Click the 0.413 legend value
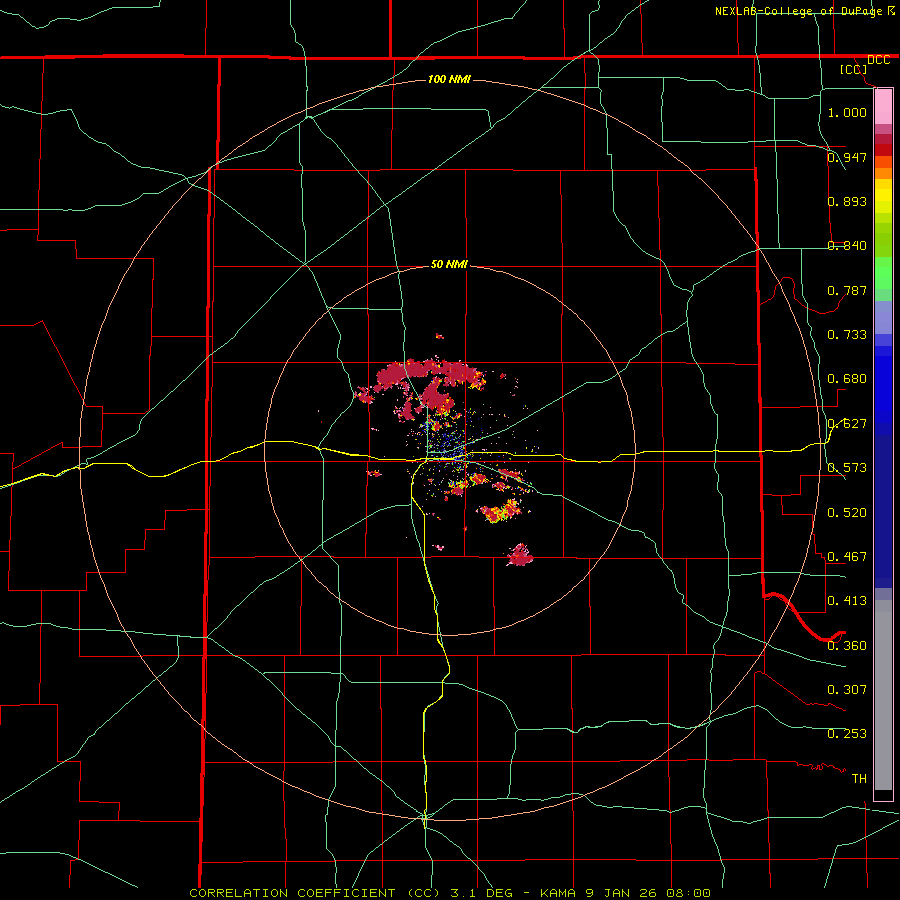This screenshot has height=900, width=900. click(x=847, y=600)
